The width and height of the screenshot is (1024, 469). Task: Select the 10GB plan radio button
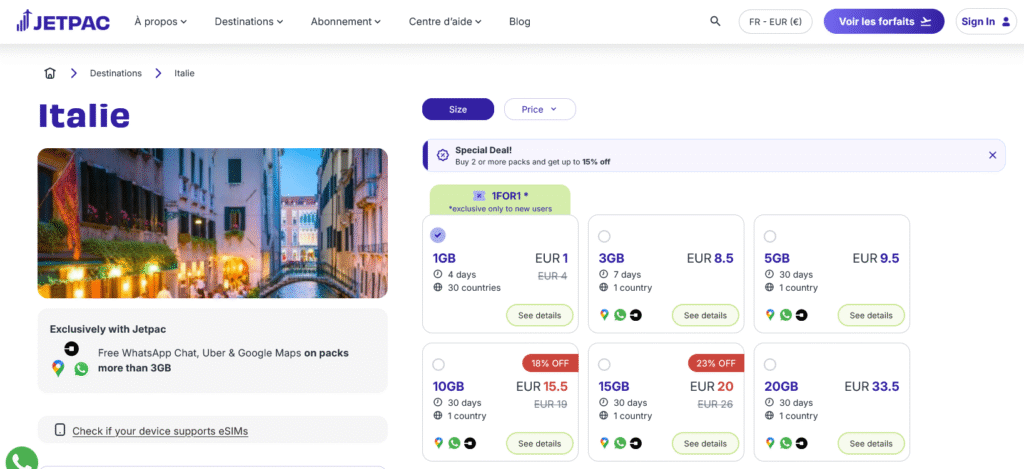pos(438,364)
